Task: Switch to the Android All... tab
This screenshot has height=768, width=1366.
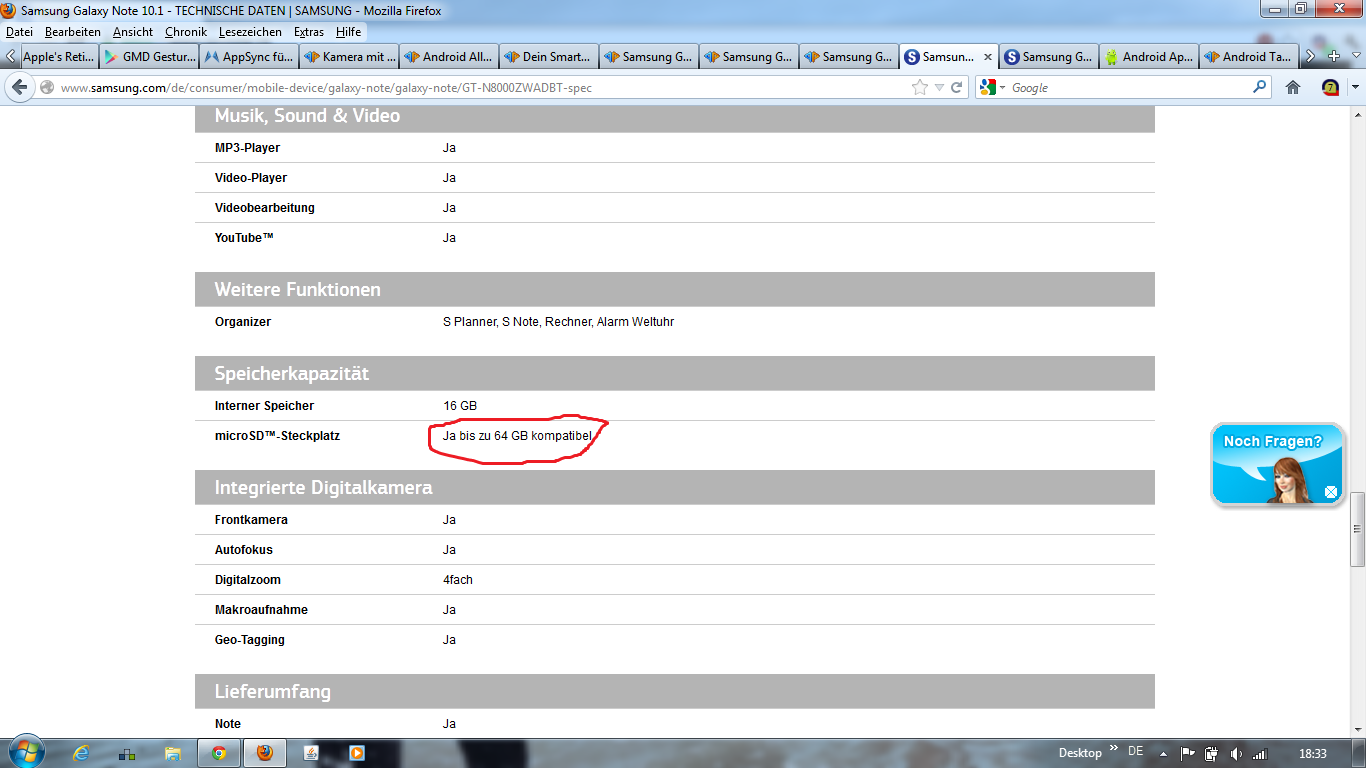Action: pos(449,57)
